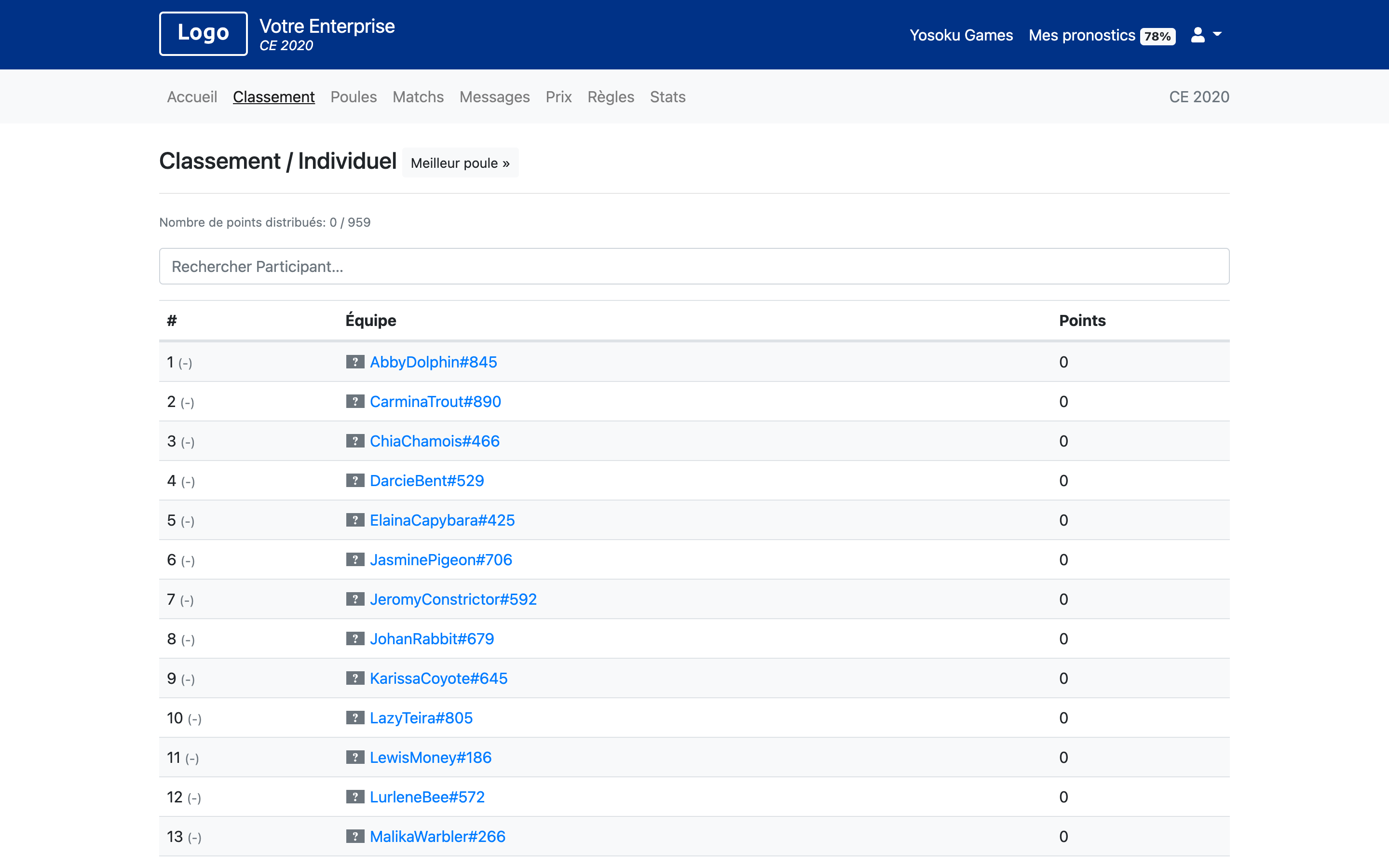Screen dimensions: 1389x868
Task: Go to the Accueil tab
Action: 191,96
